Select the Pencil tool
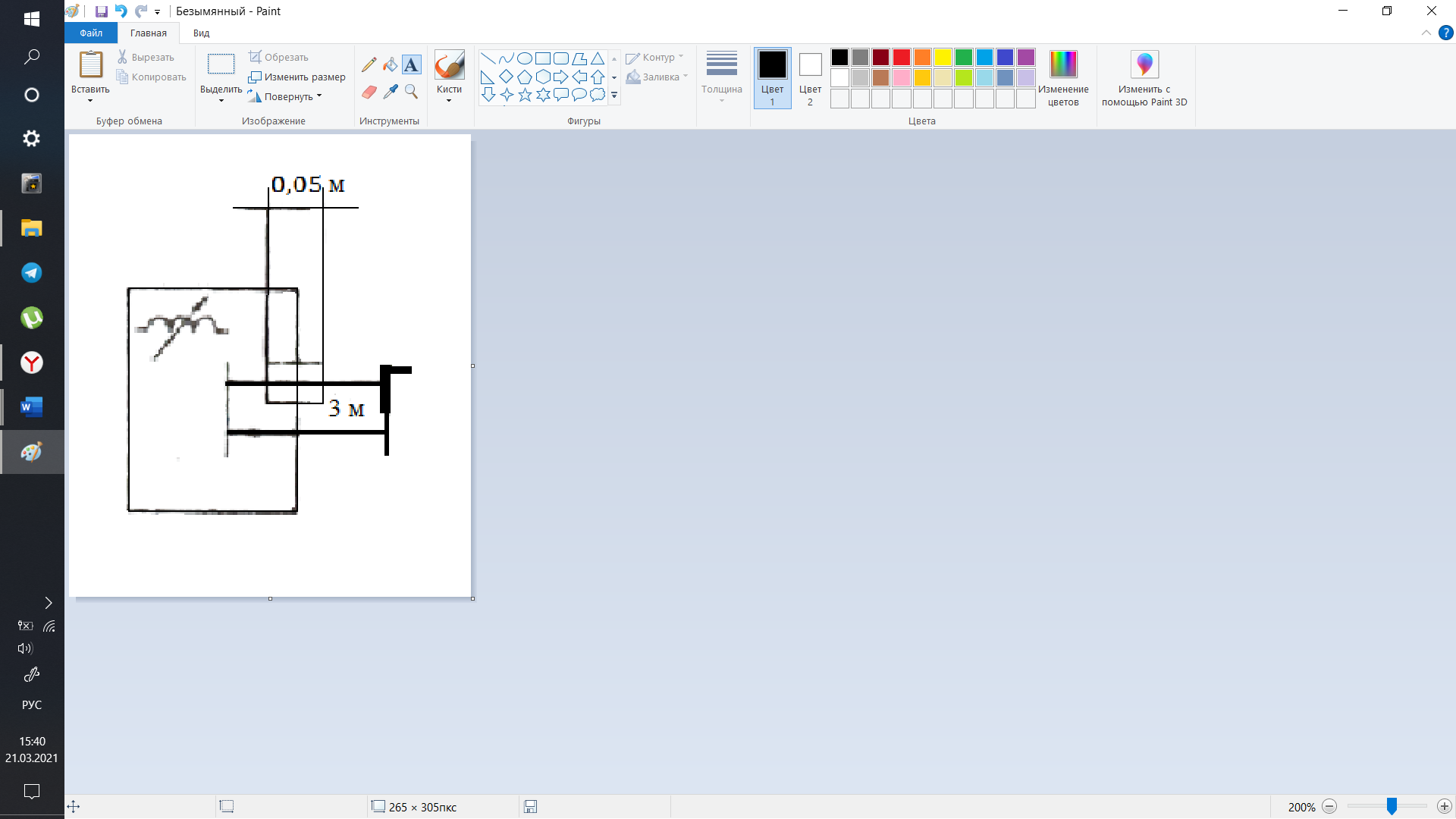 369,65
